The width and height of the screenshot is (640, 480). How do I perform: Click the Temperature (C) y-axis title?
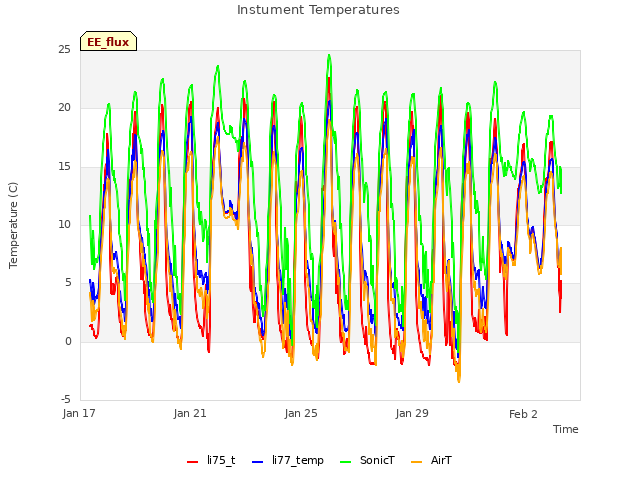[x=13, y=225]
